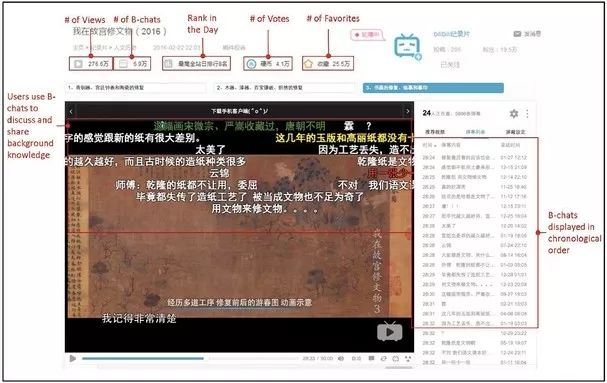
Task: Click the video progress bar
Action: 190,359
